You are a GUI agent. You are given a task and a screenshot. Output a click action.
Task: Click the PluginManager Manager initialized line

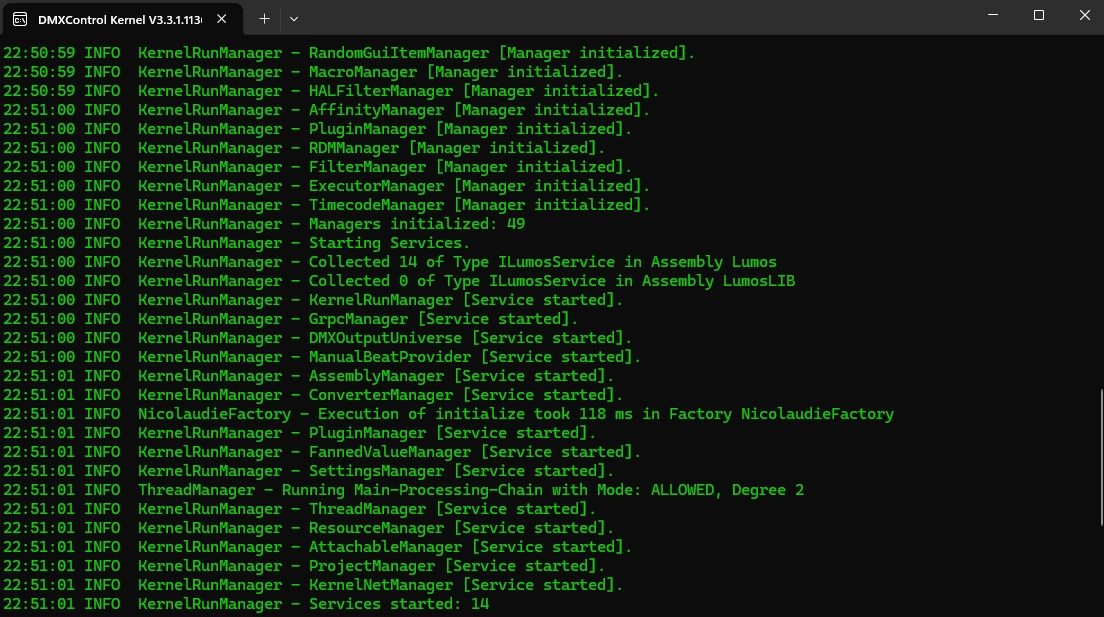(x=318, y=129)
